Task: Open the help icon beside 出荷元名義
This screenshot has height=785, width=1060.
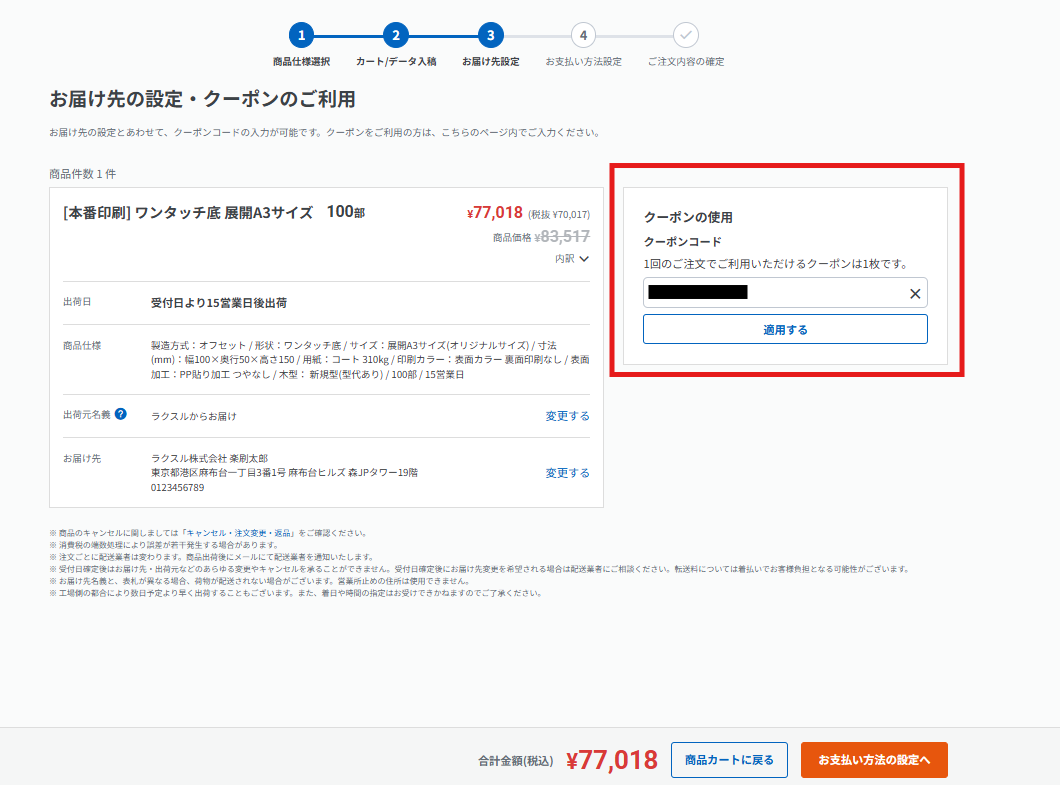Action: pyautogui.click(x=120, y=414)
